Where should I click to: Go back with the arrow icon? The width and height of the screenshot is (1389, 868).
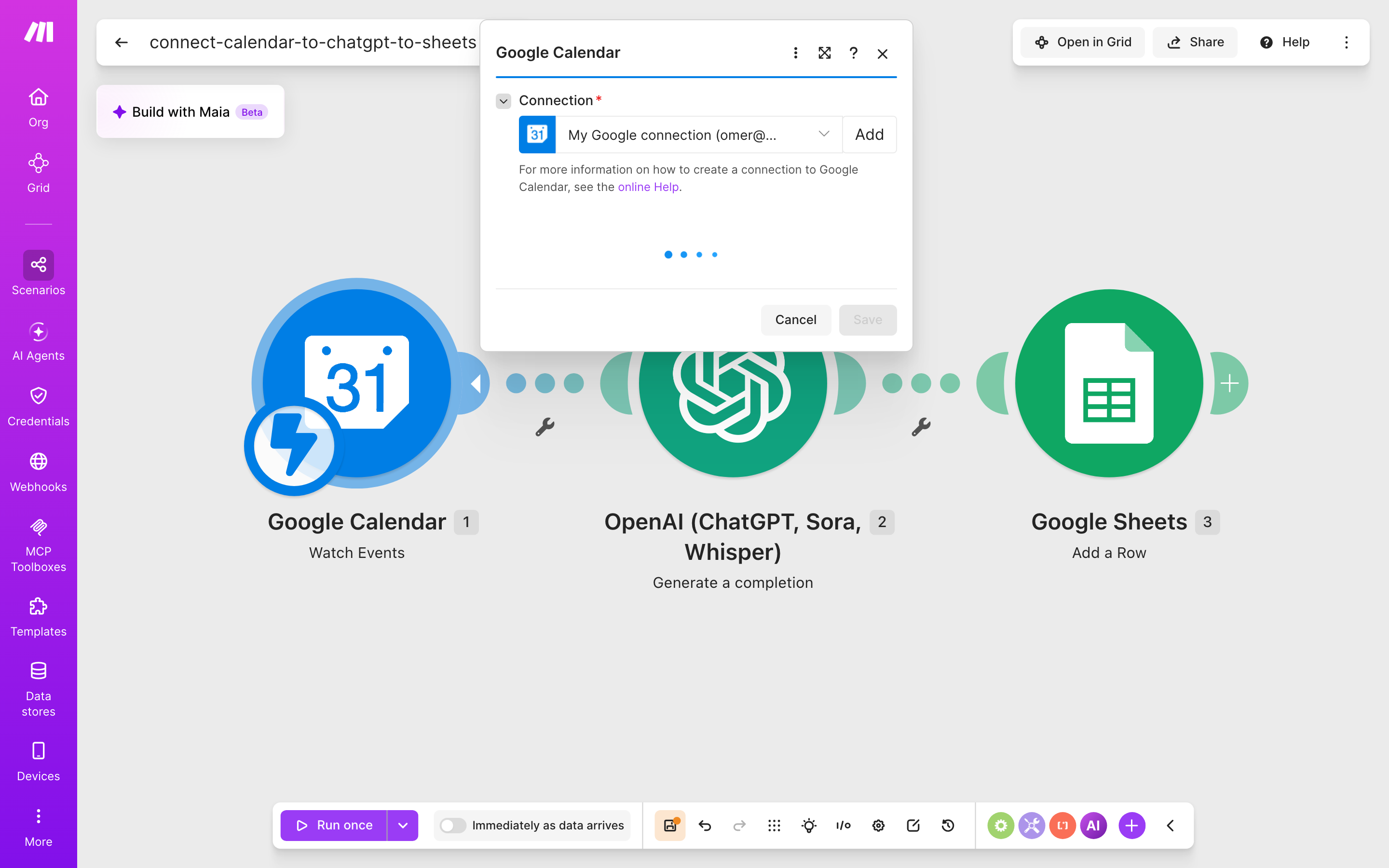point(121,42)
